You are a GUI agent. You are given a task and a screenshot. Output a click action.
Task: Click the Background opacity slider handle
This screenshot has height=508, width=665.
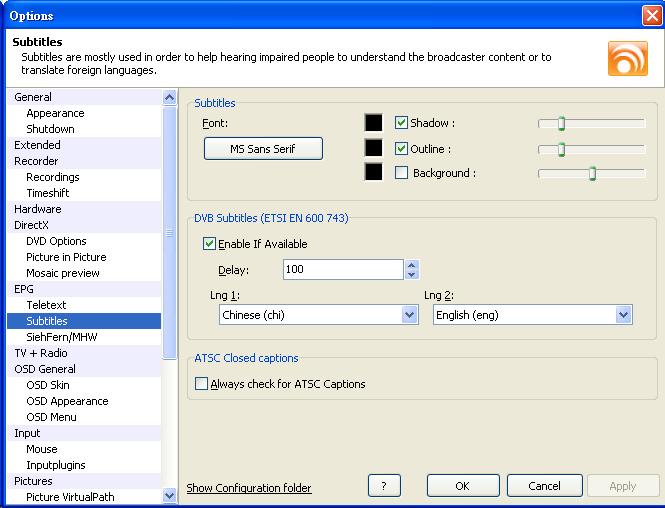tap(592, 173)
